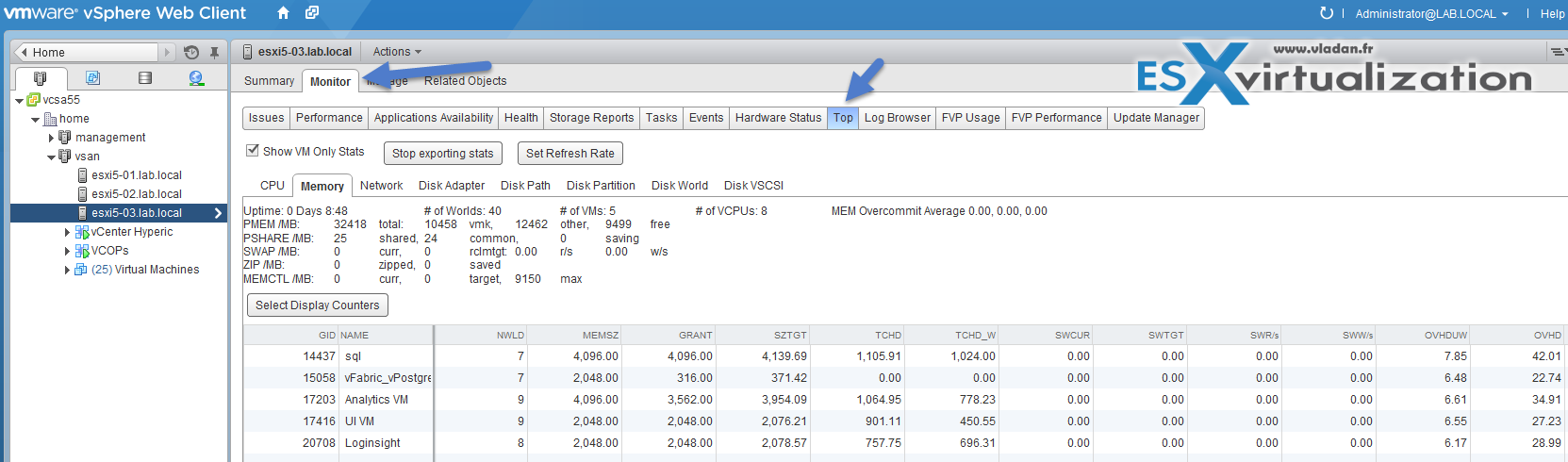Click the global refresh icon
Viewport: 1568px width, 462px height.
1326,13
